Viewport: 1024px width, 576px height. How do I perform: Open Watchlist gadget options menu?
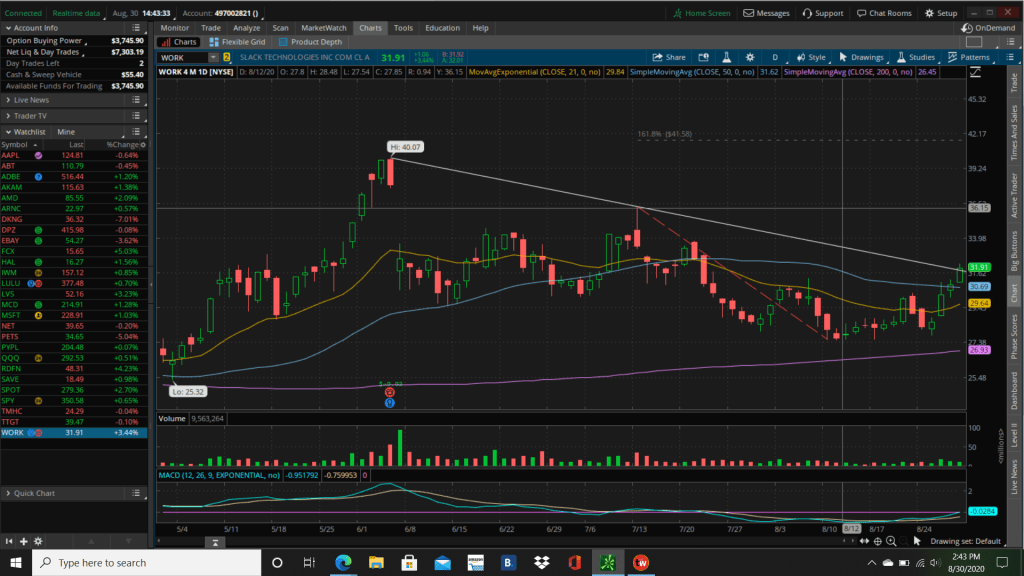(136, 132)
